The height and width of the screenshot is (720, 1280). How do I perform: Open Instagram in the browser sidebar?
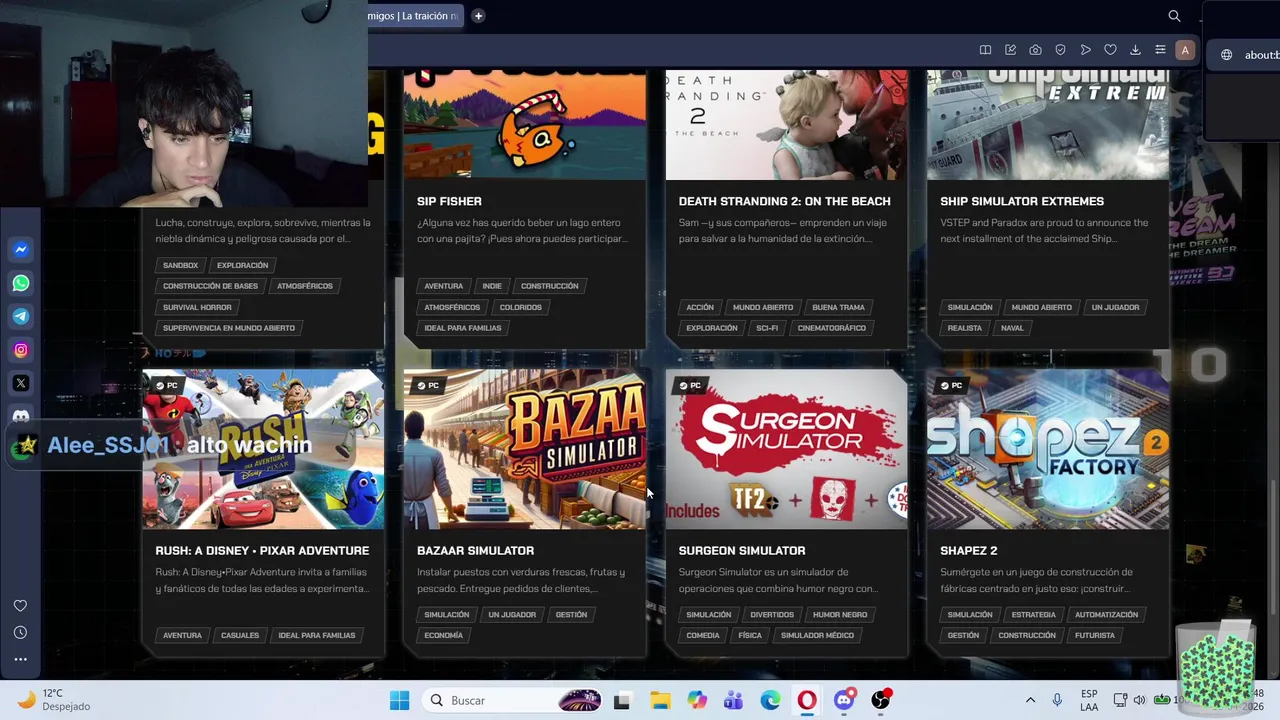point(21,350)
